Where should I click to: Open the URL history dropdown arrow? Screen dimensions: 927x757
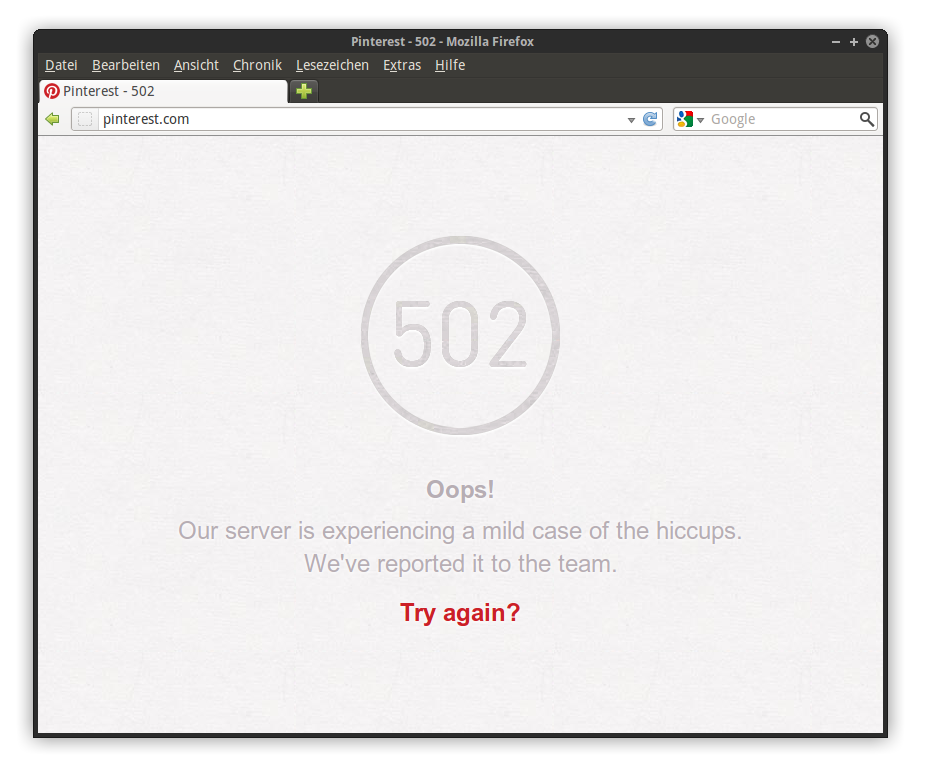click(631, 120)
